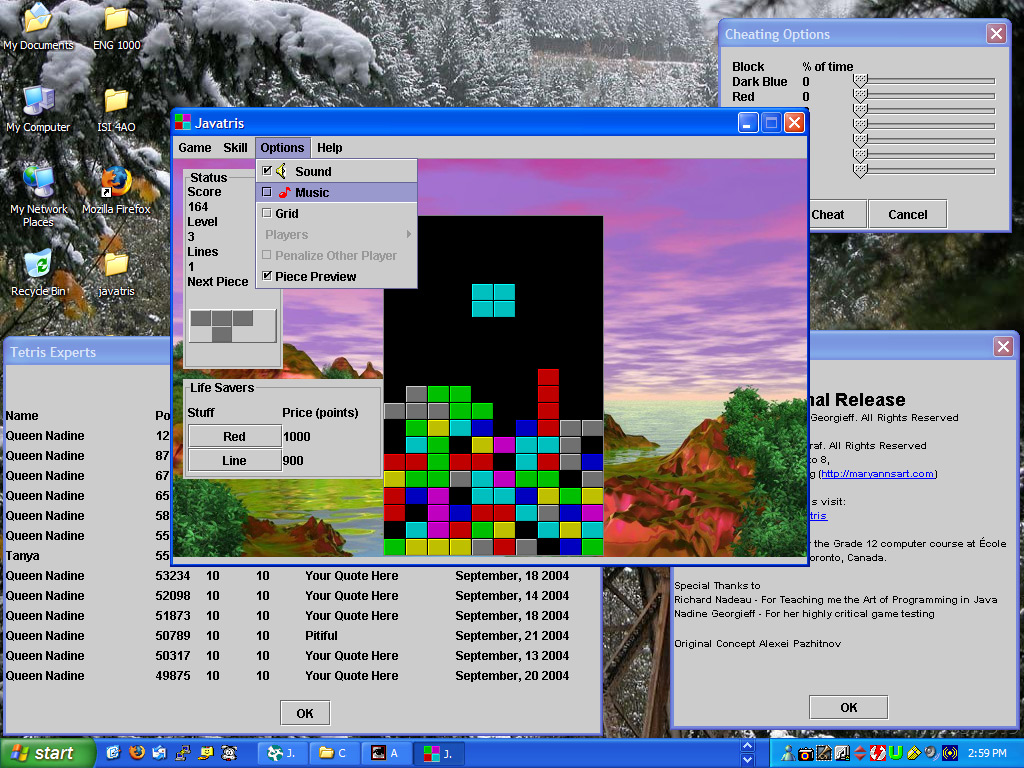Click the Messenger buddy tray icon
1024x768 pixels.
click(x=788, y=753)
